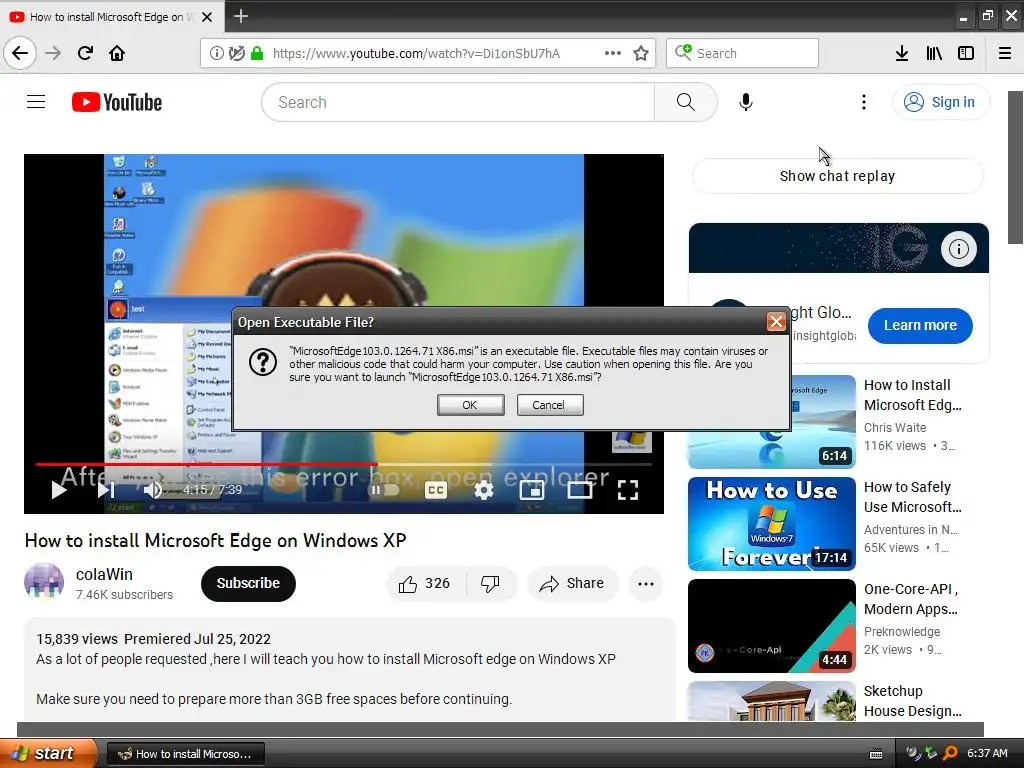
Task: Search by voice with the microphone icon
Action: [x=746, y=102]
